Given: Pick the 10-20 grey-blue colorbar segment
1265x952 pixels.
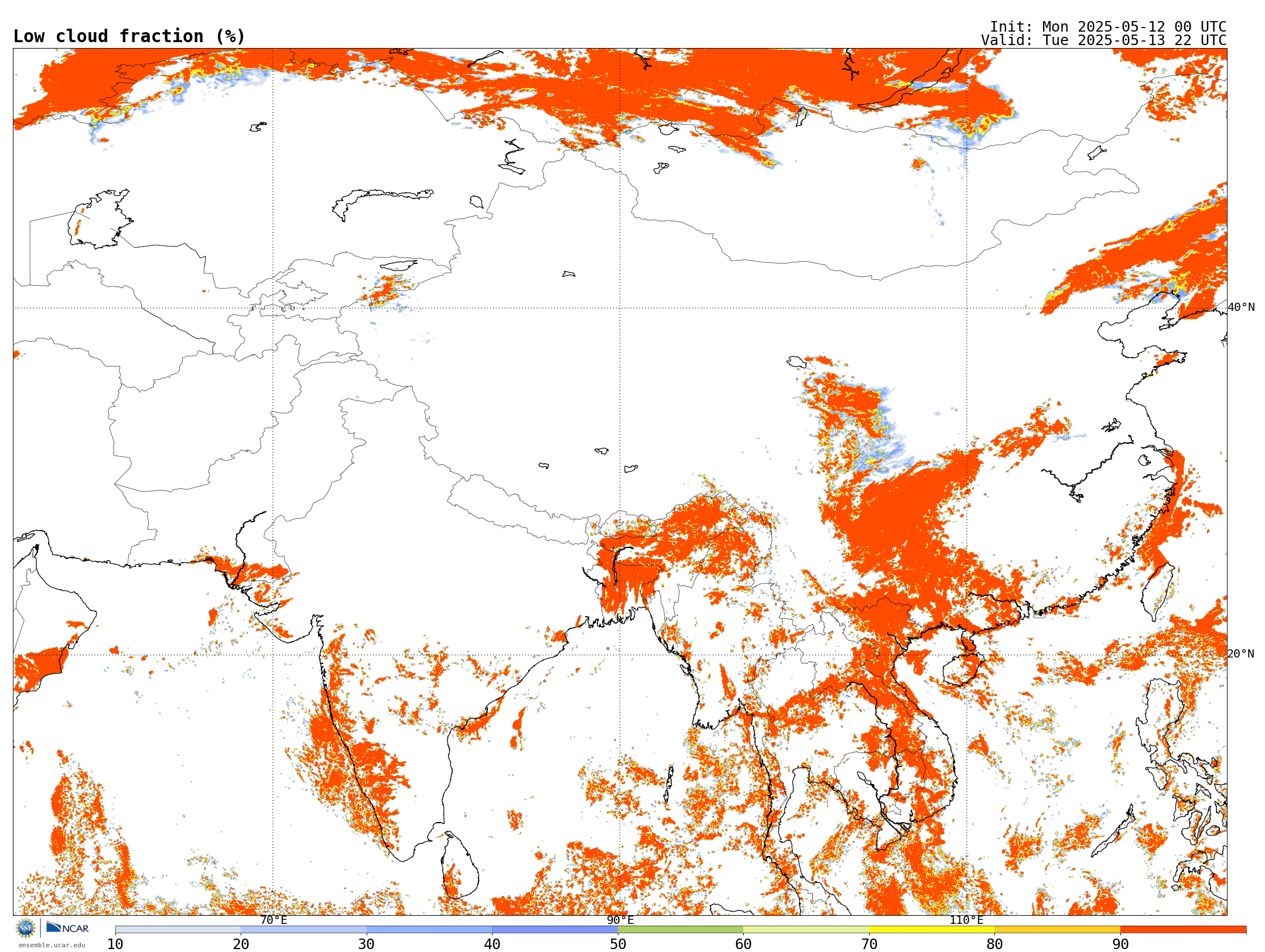Looking at the screenshot, I should coord(178,930).
